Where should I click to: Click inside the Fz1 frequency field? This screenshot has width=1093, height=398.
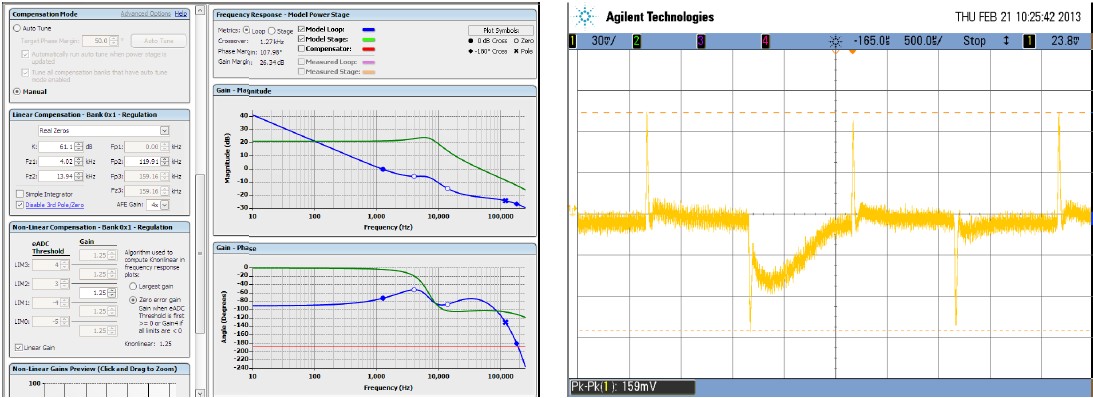pyautogui.click(x=56, y=161)
